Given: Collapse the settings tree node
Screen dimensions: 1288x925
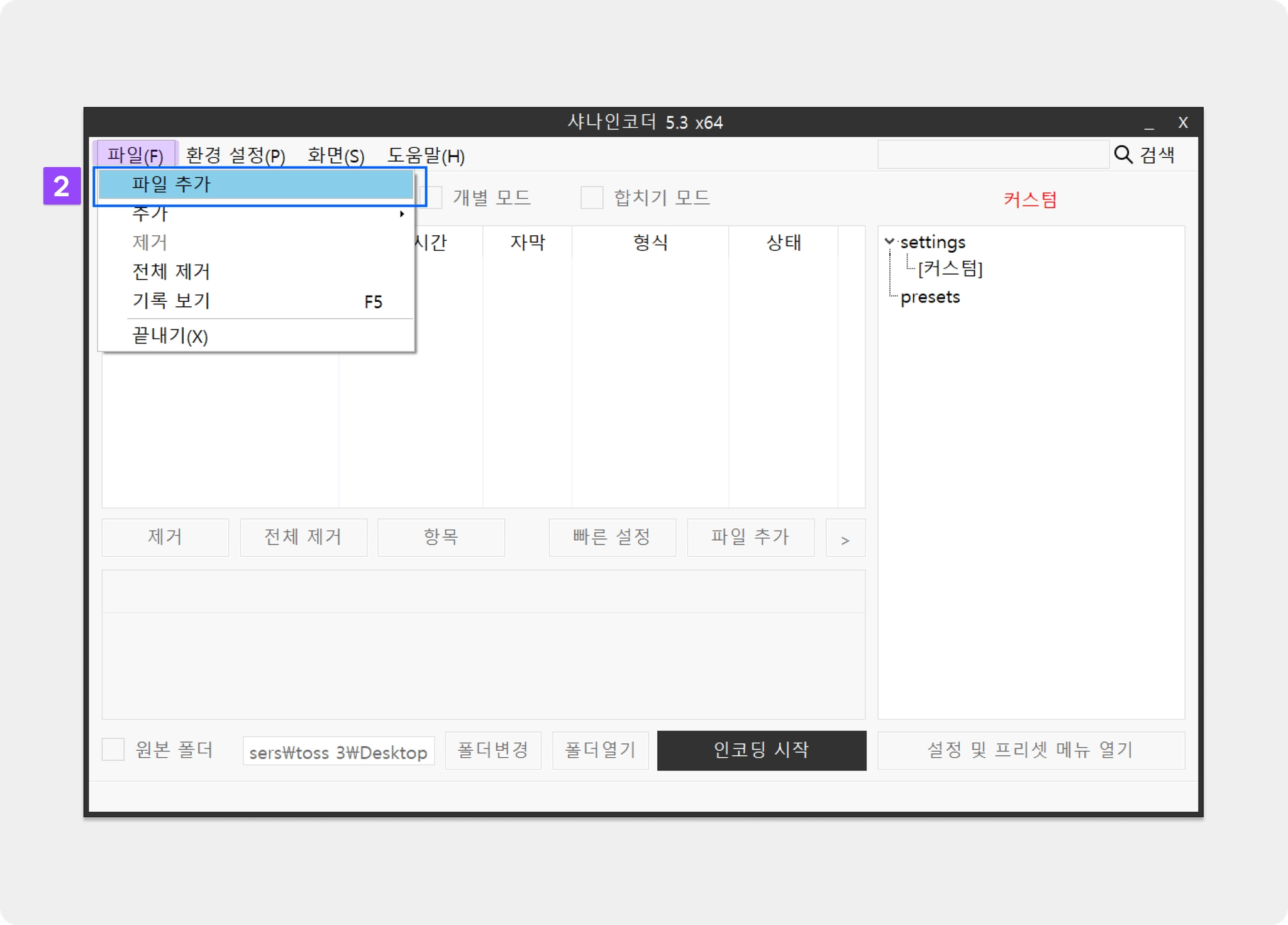Looking at the screenshot, I should [889, 241].
